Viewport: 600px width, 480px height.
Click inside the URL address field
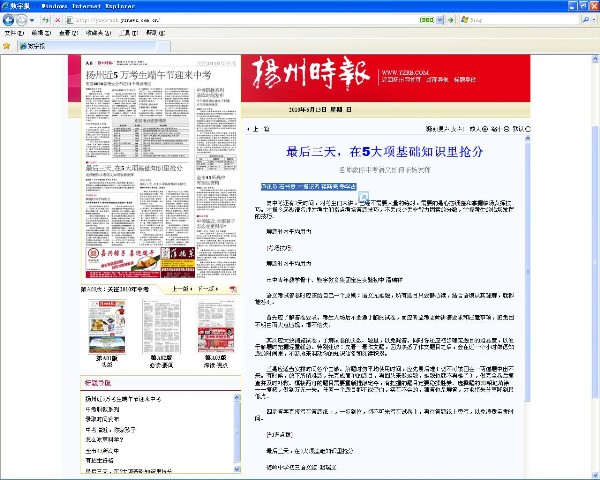245,20
